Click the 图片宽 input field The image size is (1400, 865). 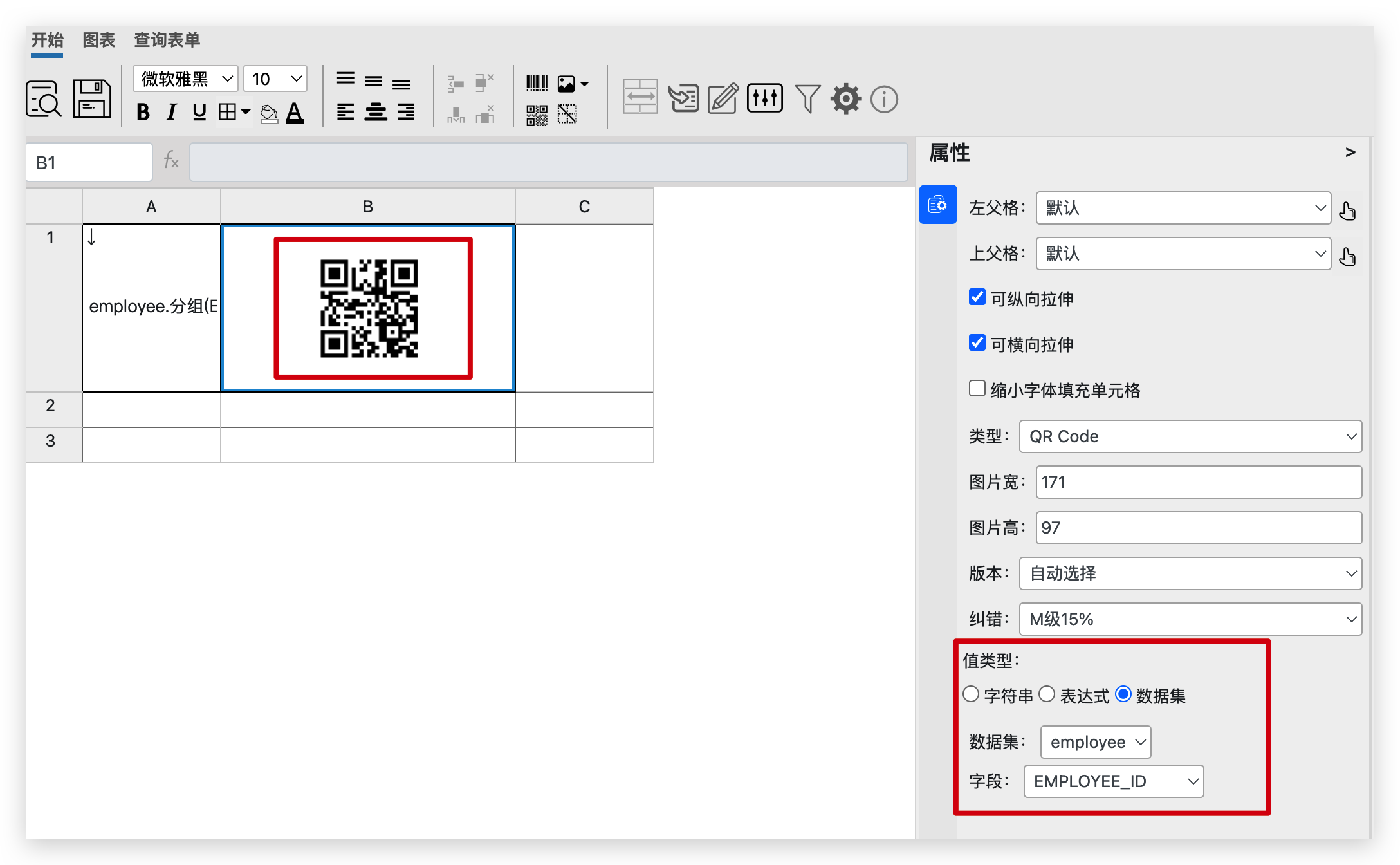(1199, 482)
